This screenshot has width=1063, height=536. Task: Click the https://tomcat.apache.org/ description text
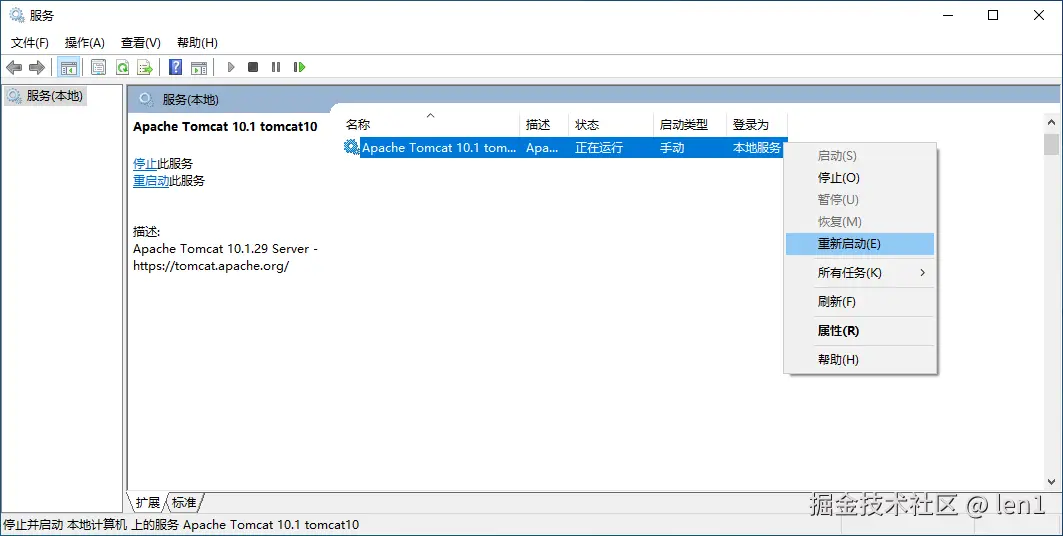click(211, 266)
